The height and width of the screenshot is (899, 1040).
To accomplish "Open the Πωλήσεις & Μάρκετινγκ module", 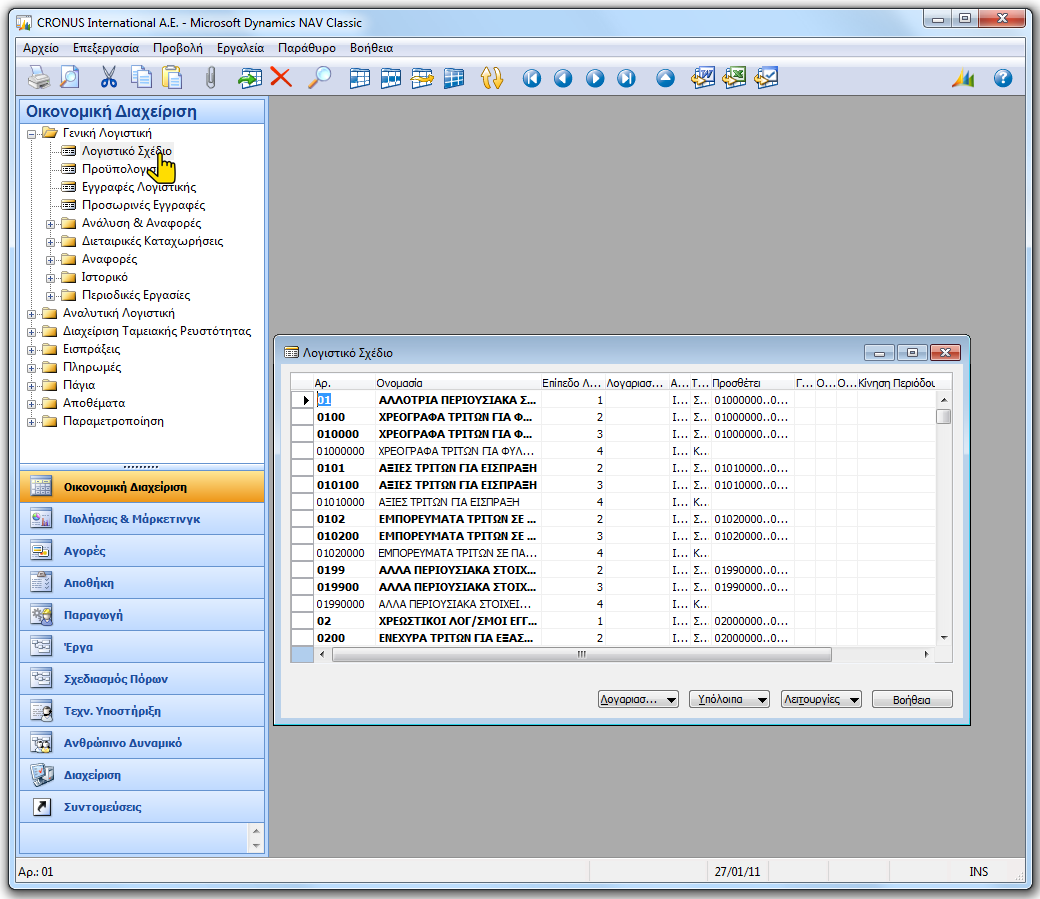I will click(x=142, y=519).
